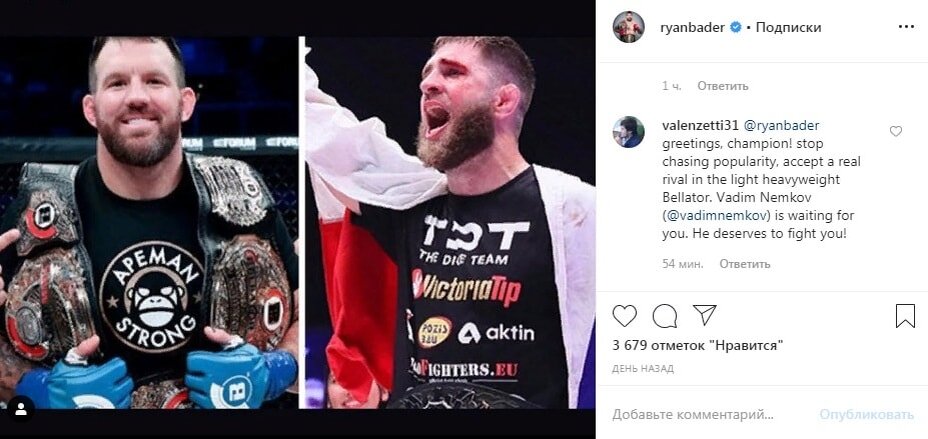This screenshot has width=928, height=439.
Task: Open the three-dots post options menu
Action: click(x=906, y=27)
